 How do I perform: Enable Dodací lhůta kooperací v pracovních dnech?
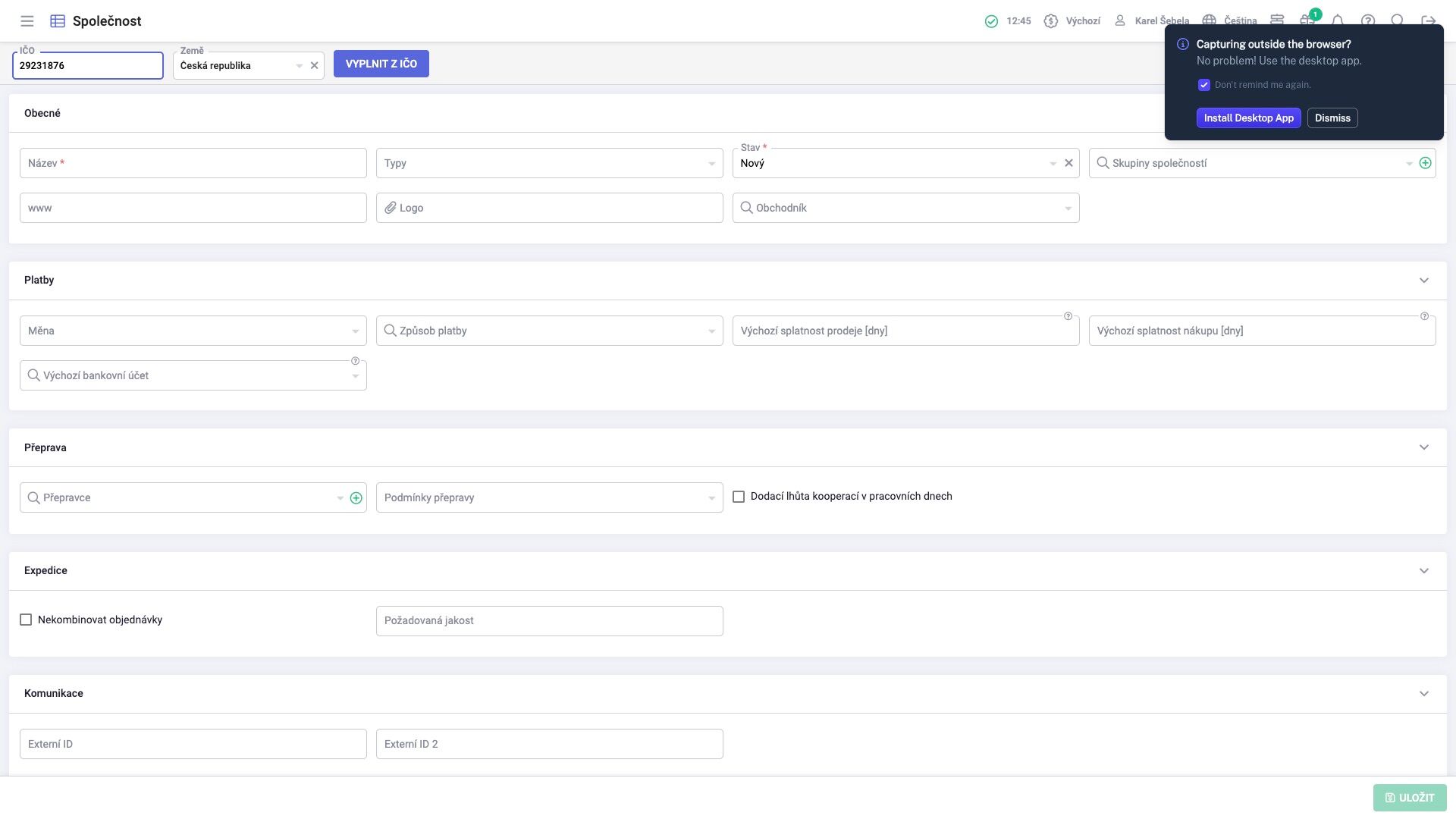739,497
